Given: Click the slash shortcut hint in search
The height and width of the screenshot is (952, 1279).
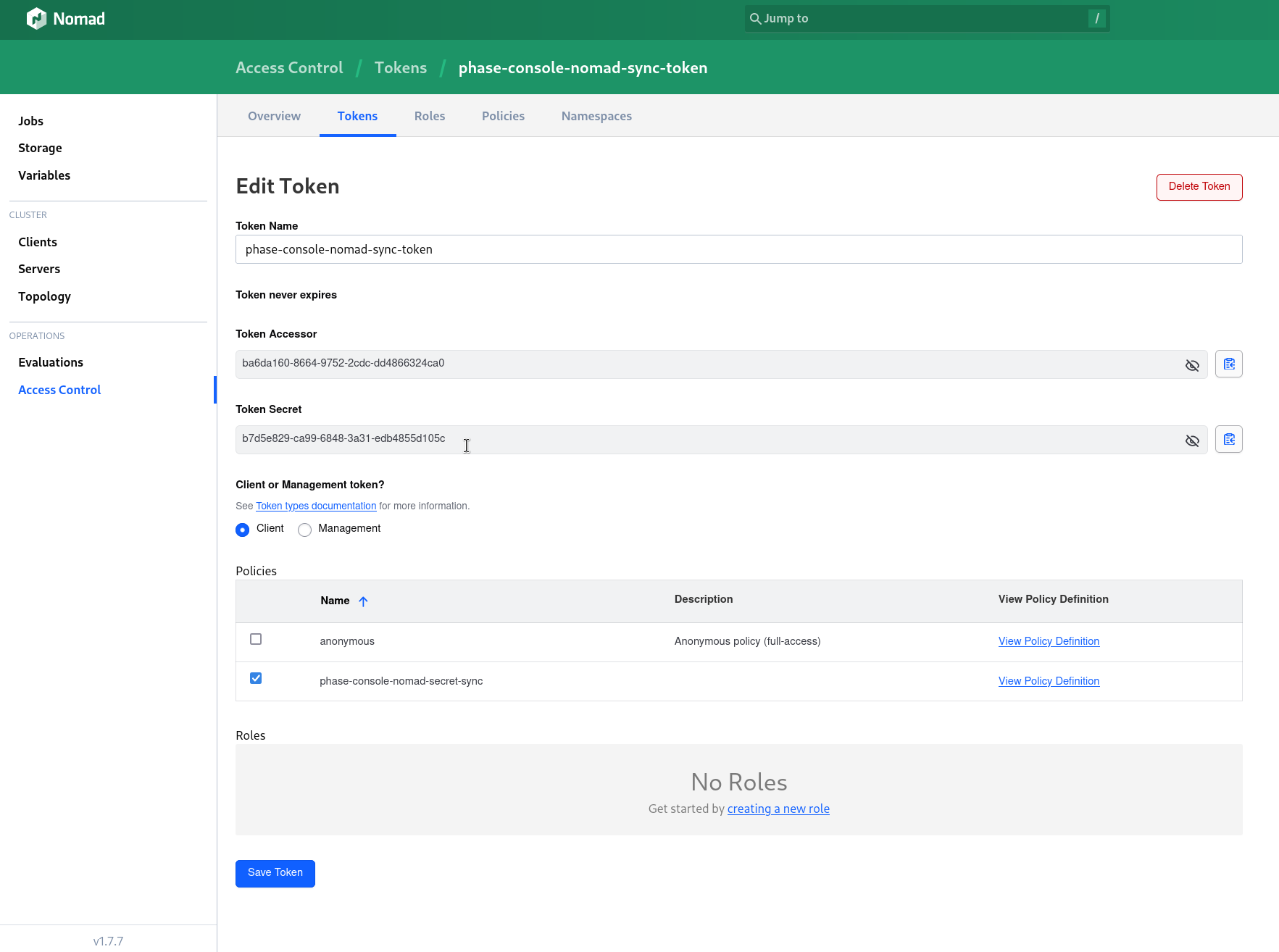Looking at the screenshot, I should point(1097,19).
